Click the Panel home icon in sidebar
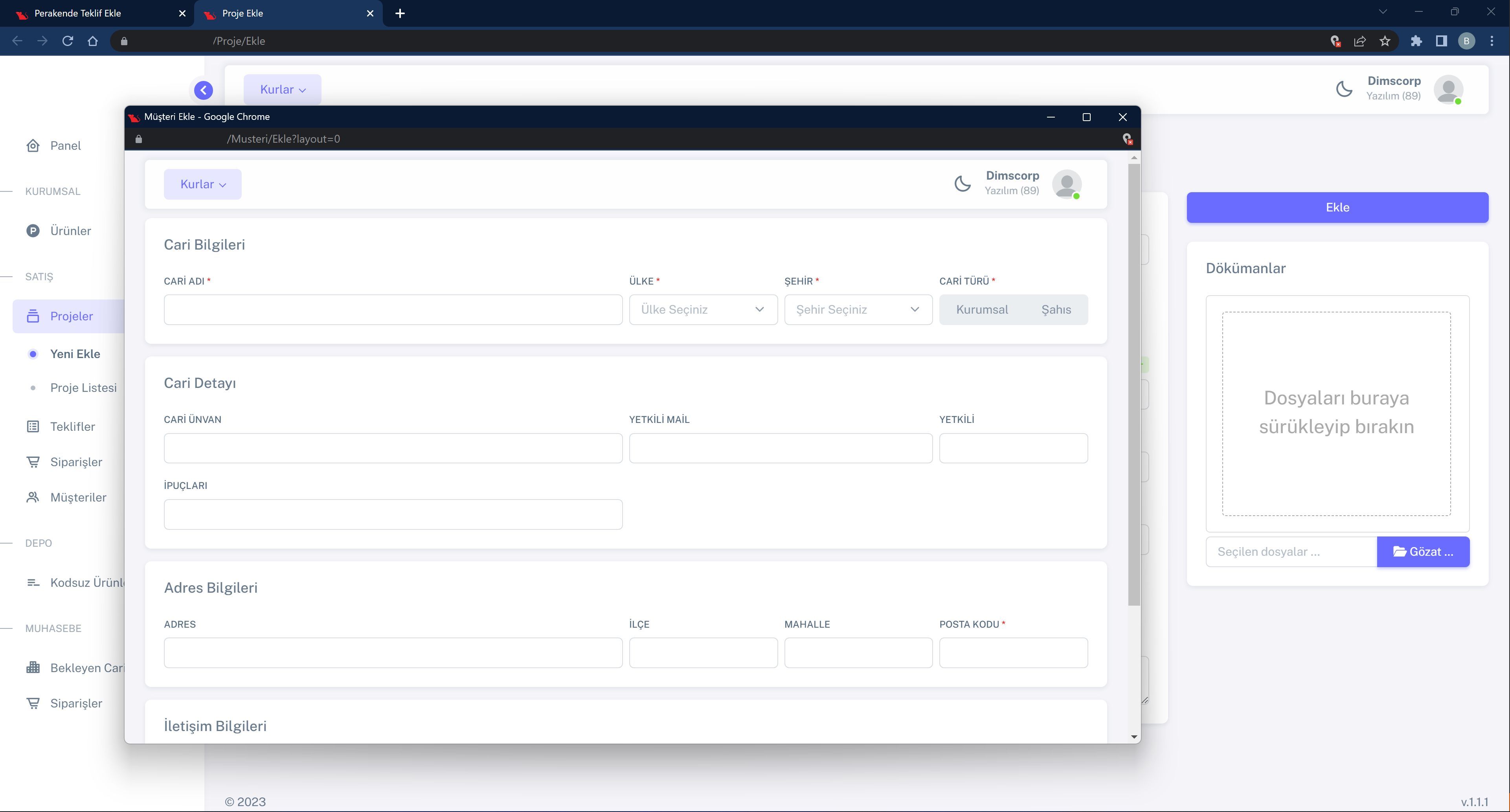Viewport: 1510px width, 812px height. pyautogui.click(x=33, y=145)
